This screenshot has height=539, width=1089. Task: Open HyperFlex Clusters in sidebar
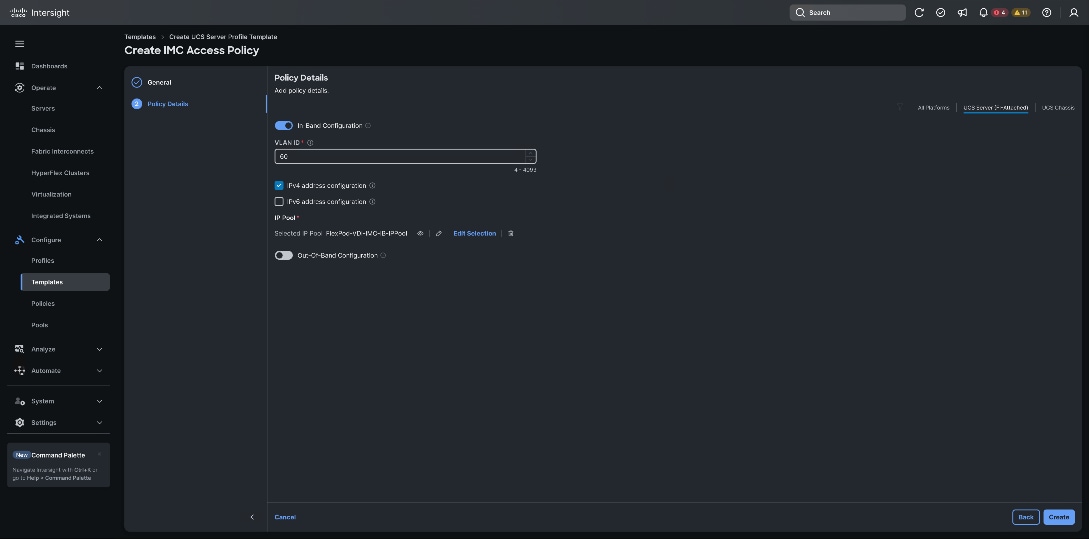tap(60, 173)
